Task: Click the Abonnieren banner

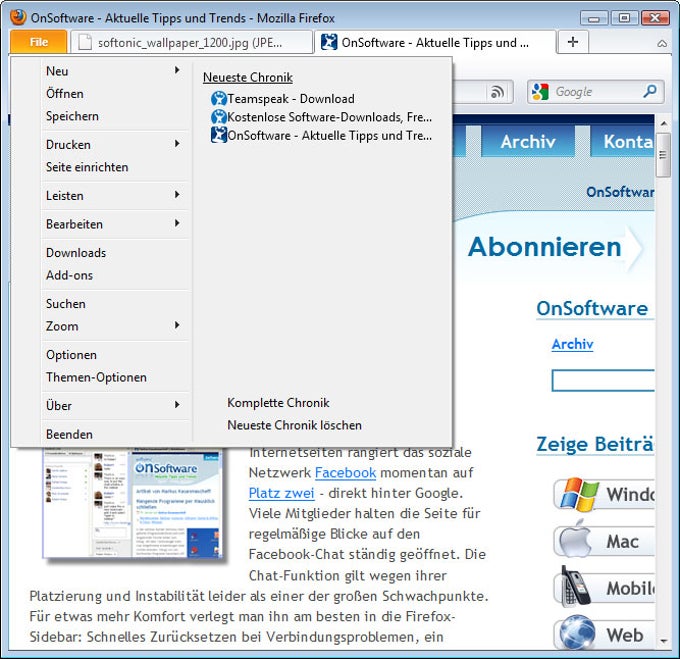Action: [x=555, y=247]
